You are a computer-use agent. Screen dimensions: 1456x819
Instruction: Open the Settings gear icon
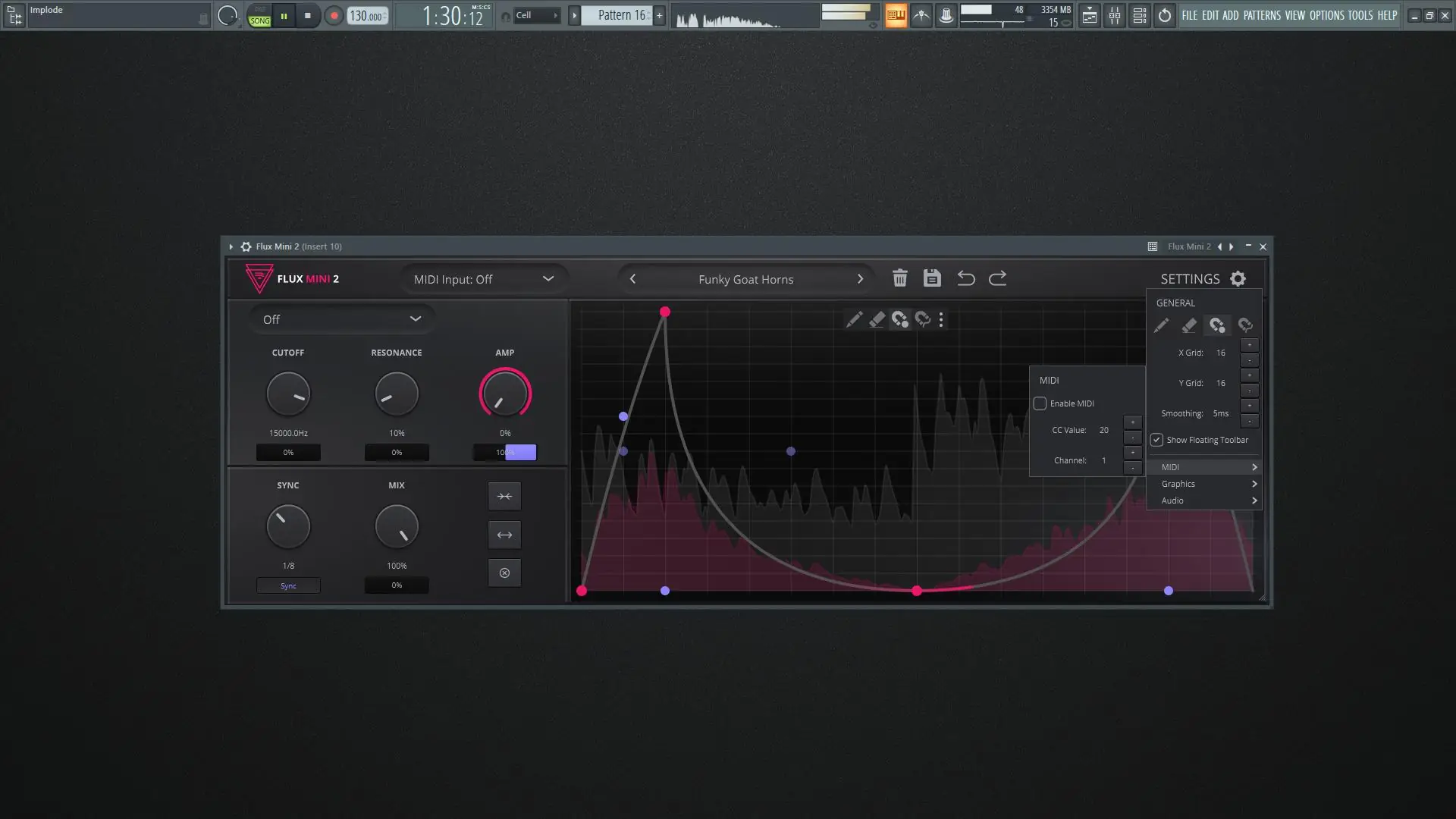[1238, 279]
